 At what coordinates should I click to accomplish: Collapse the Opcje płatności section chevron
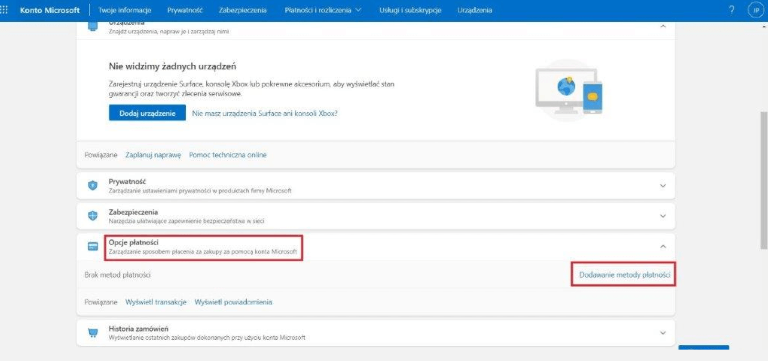point(663,246)
